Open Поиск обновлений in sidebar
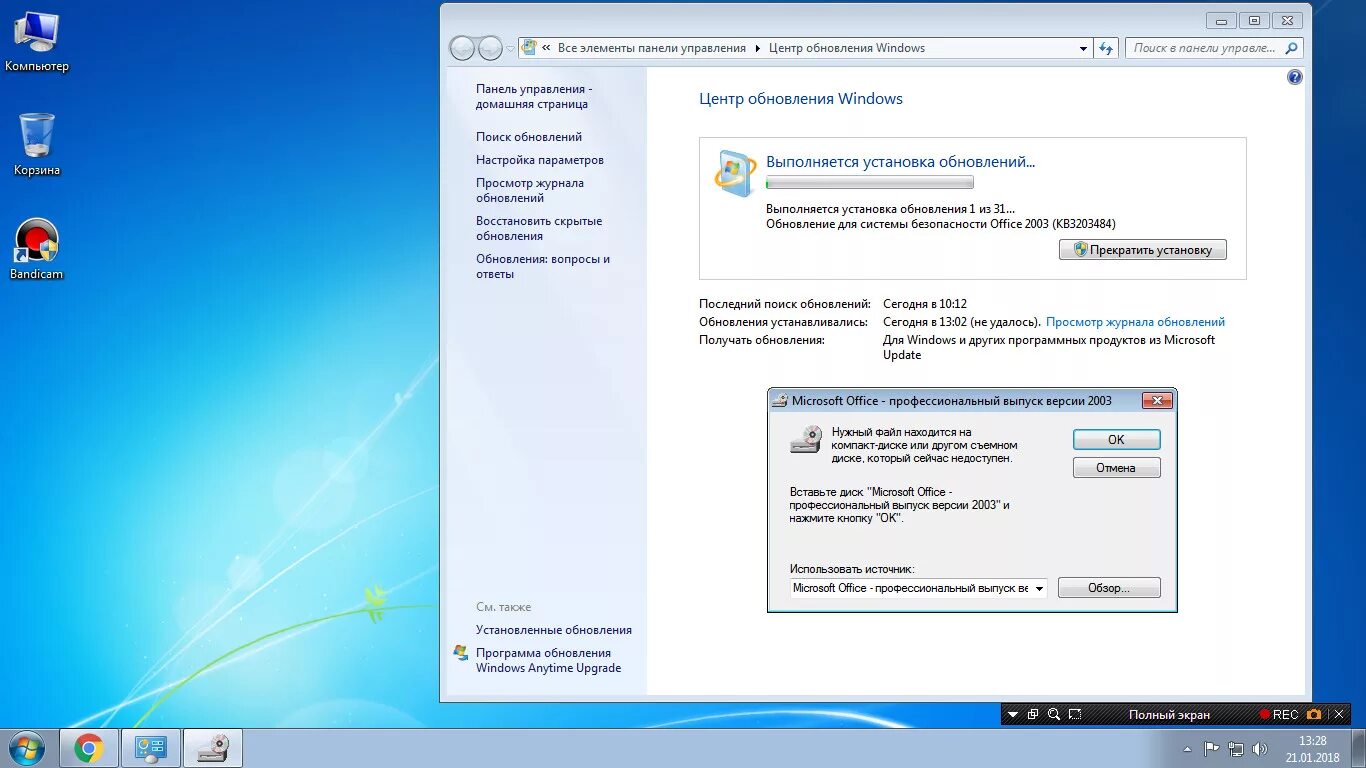1366x768 pixels. point(529,137)
